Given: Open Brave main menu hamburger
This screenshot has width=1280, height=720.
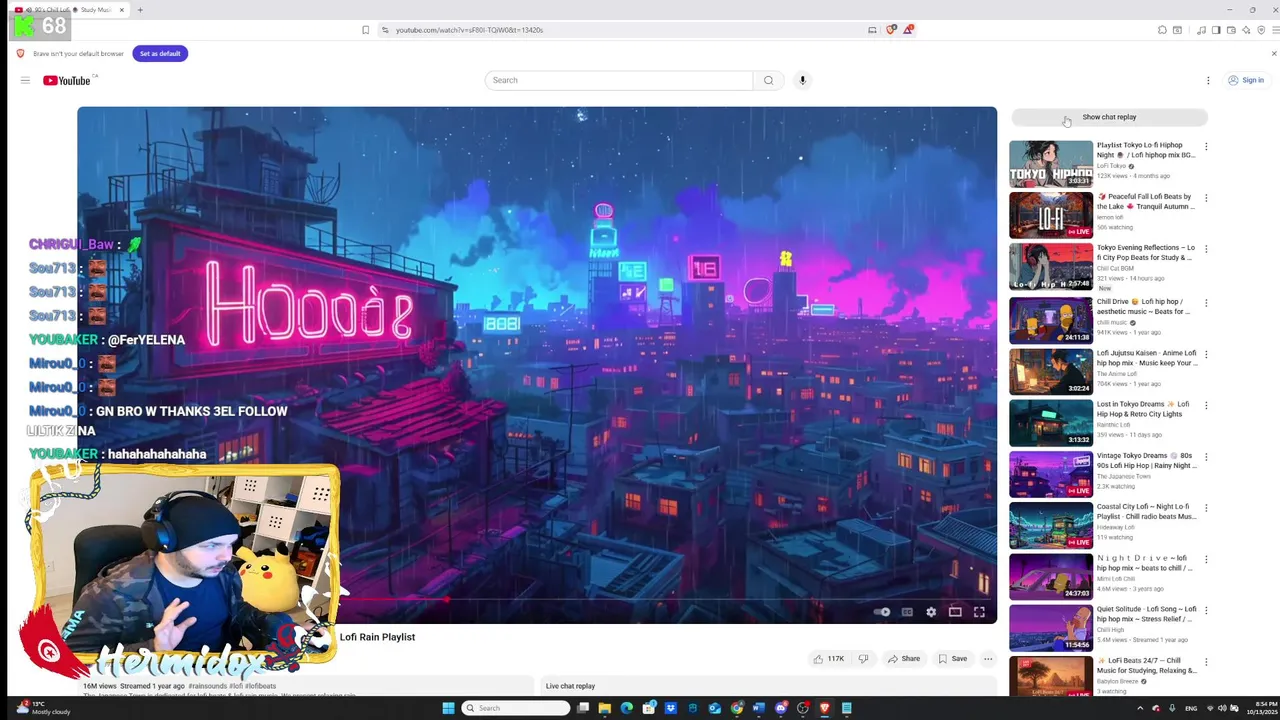Looking at the screenshot, I should tap(1274, 30).
